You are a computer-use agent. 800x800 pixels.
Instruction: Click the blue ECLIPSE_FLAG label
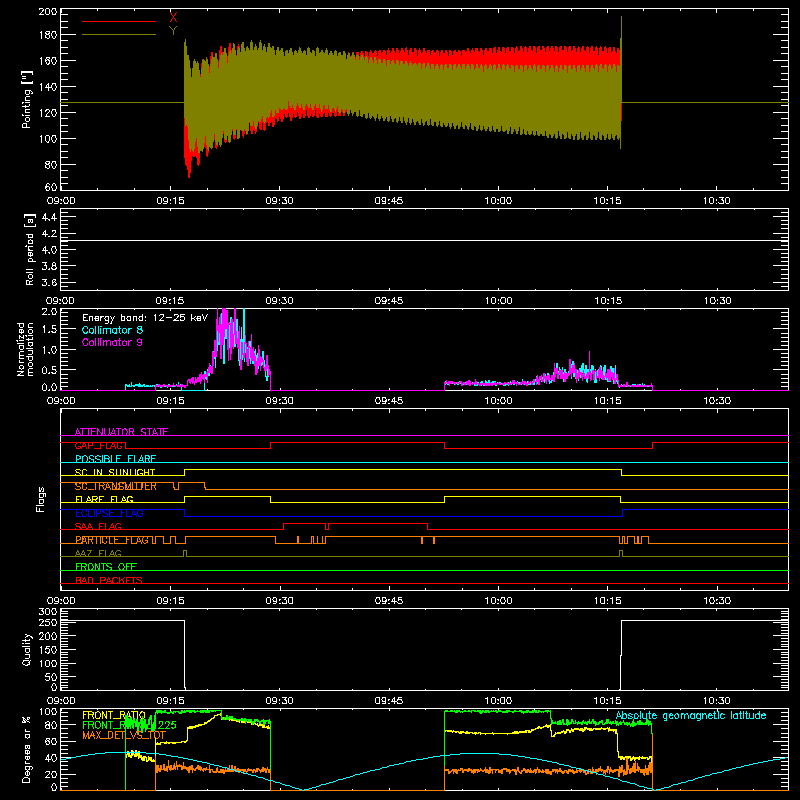coord(109,513)
